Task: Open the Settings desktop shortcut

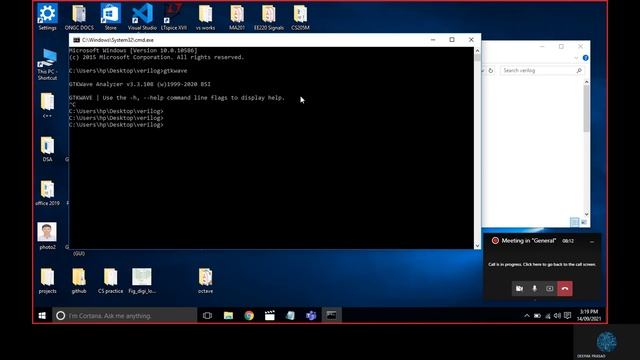Action: click(47, 17)
